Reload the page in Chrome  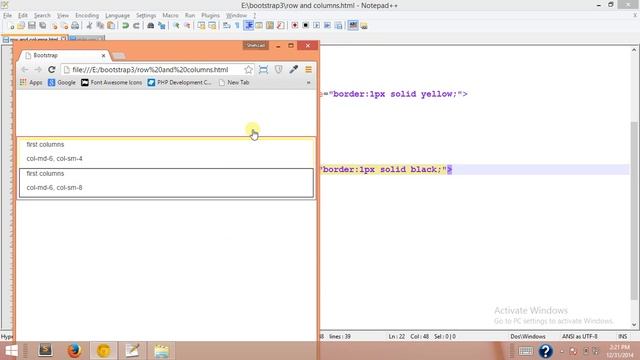[x=51, y=70]
